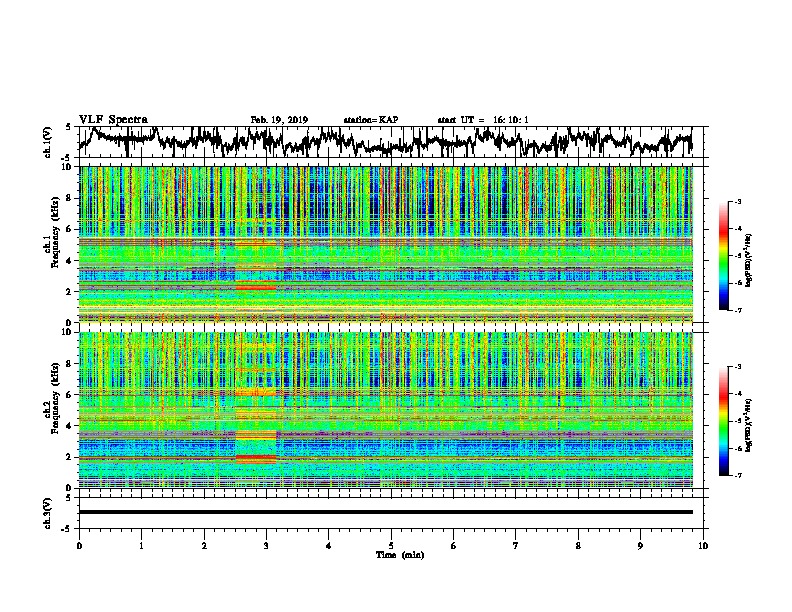Click the black ch.3 flat trace line
Screen dimensions: 792x612
[x=386, y=512]
